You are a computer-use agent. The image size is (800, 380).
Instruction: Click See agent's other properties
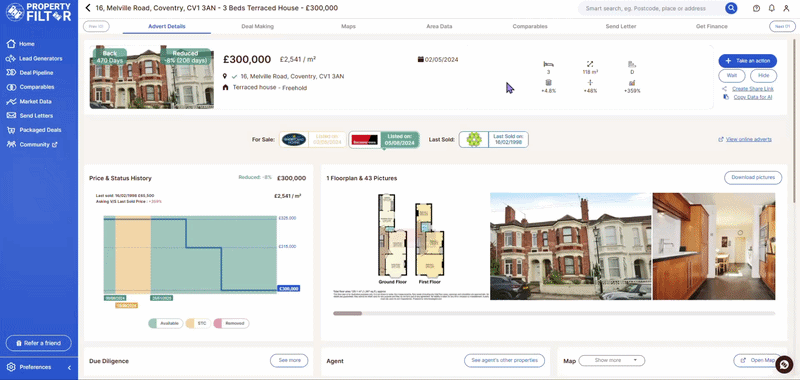point(504,360)
